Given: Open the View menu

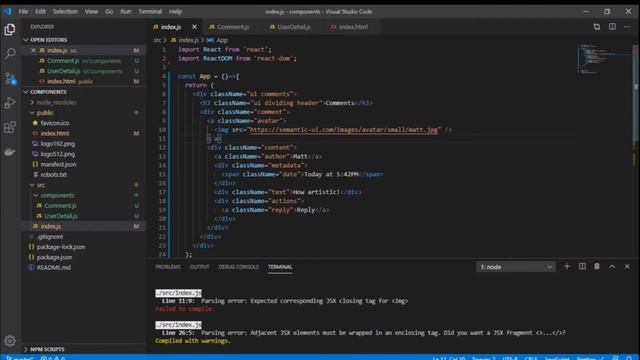Looking at the screenshot, I should point(91,11).
